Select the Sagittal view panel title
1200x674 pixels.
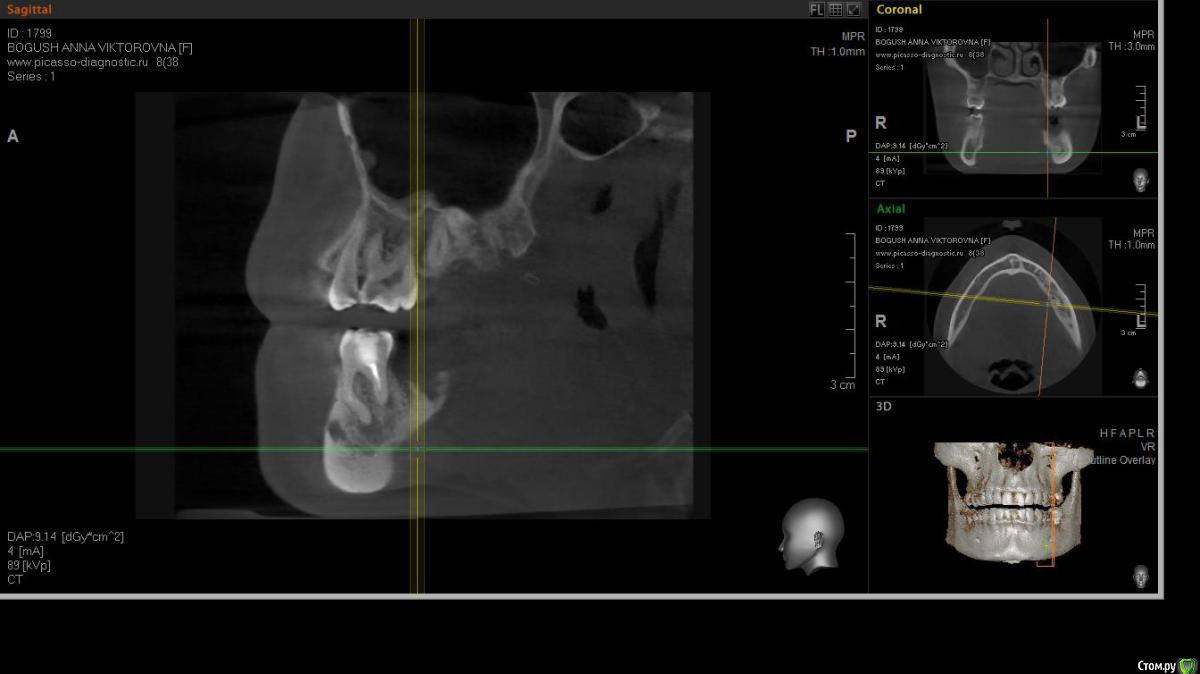point(28,10)
